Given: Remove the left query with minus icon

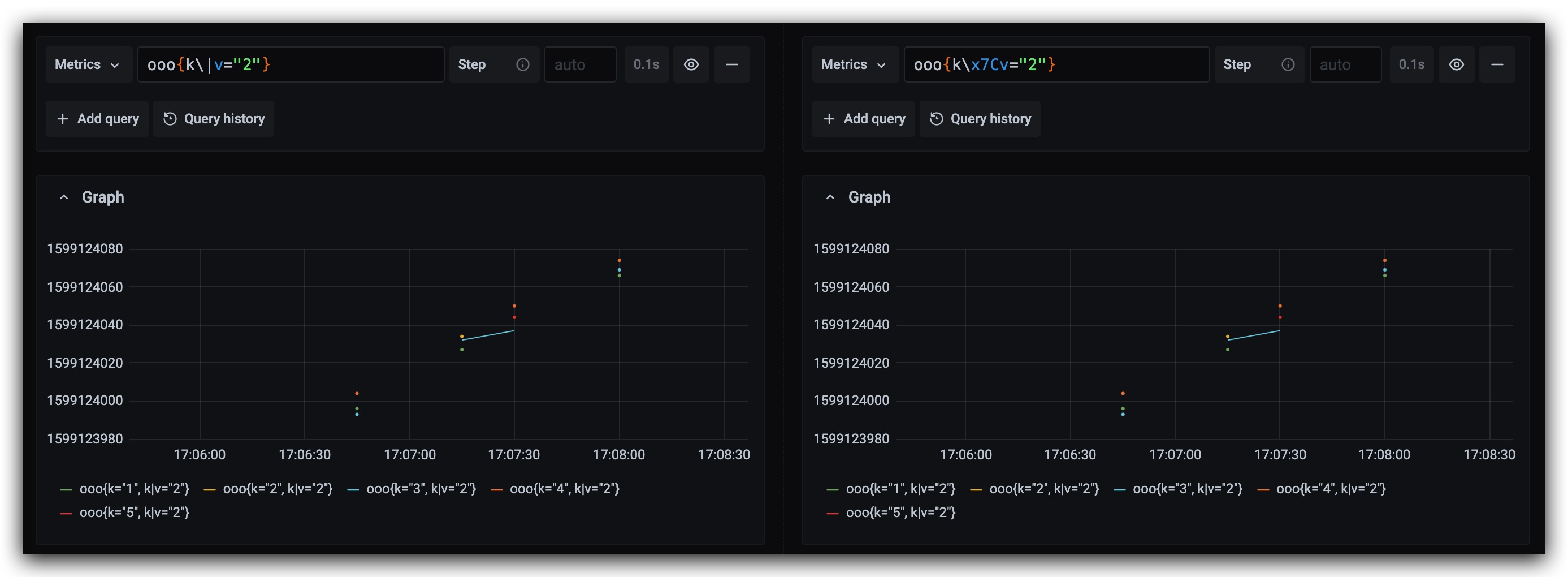Looking at the screenshot, I should [731, 64].
